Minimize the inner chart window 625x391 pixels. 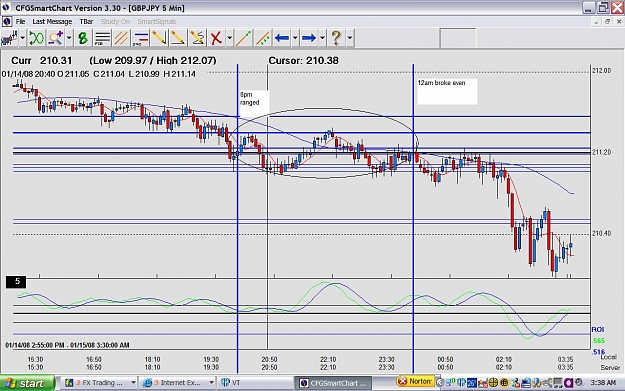click(596, 22)
